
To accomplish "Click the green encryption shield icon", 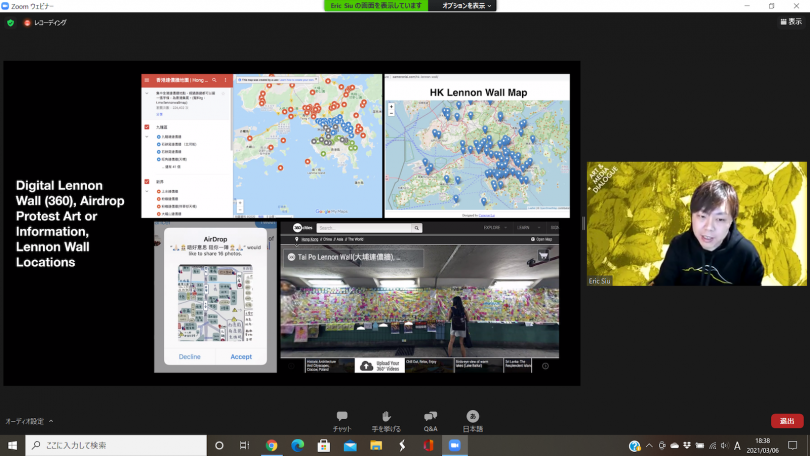I will pyautogui.click(x=10, y=23).
